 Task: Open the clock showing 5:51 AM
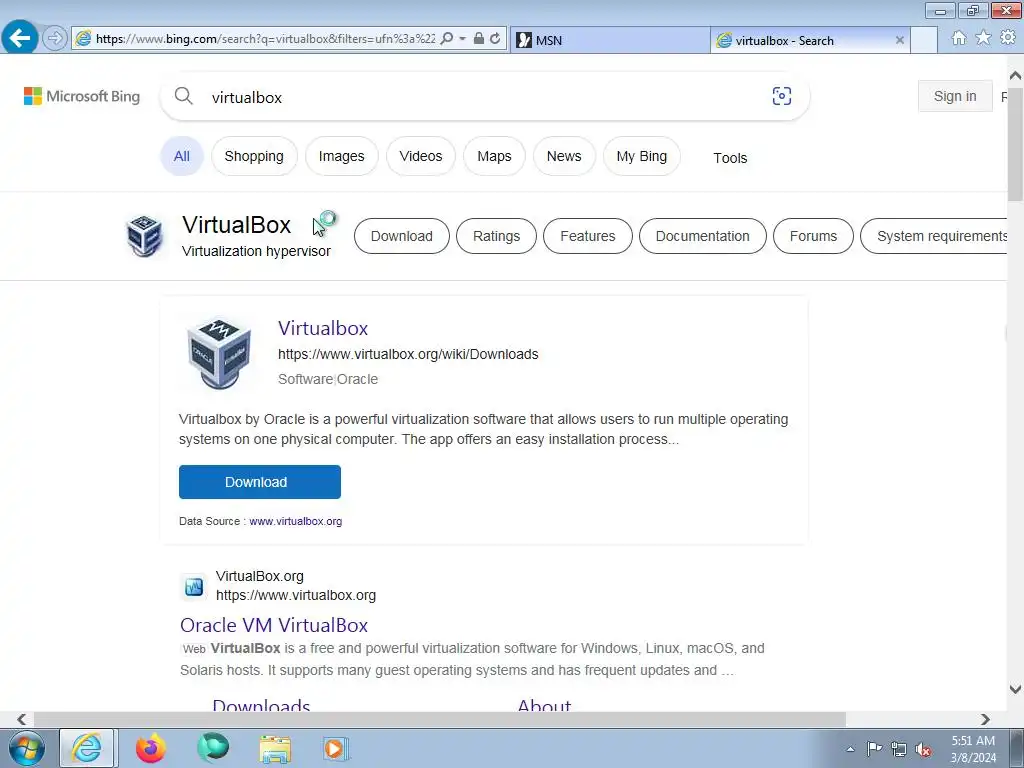click(x=973, y=749)
